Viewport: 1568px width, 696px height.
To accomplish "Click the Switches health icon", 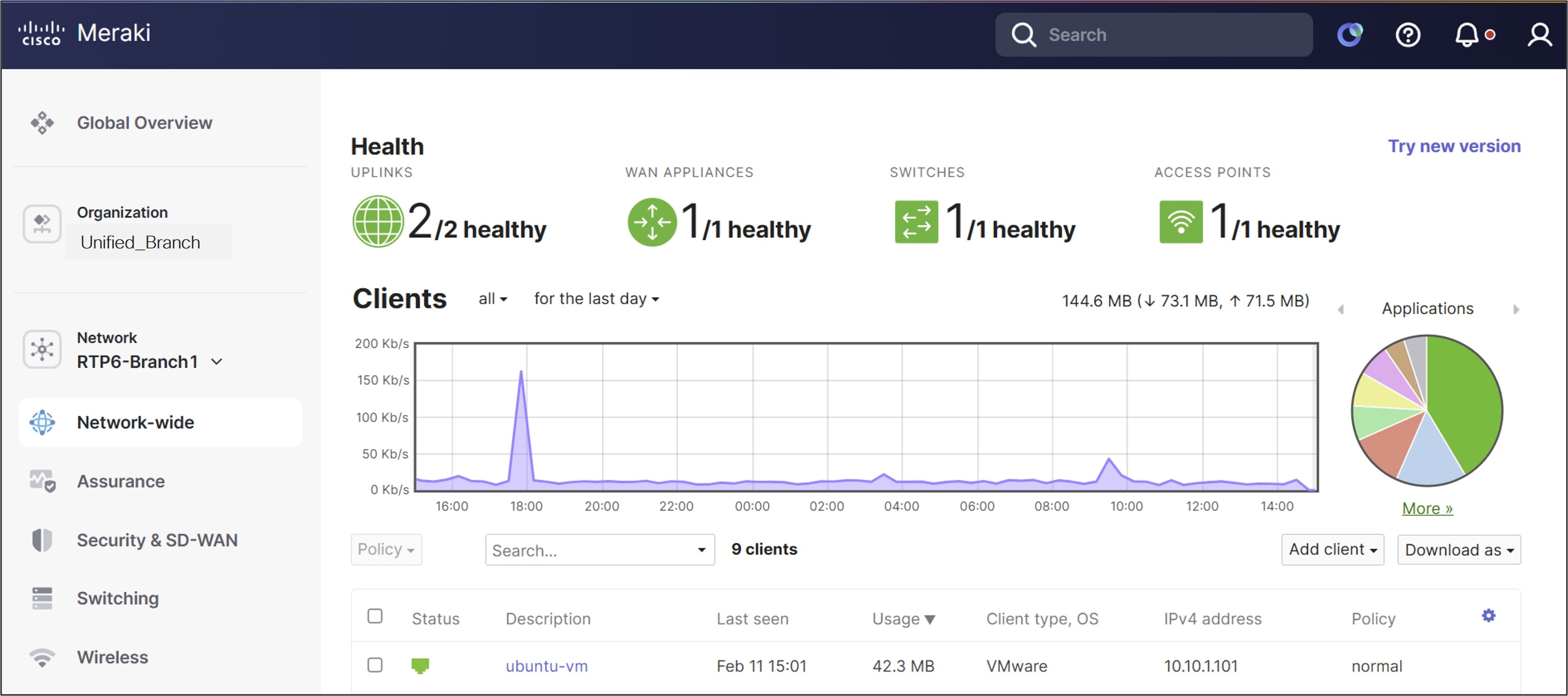I will [x=916, y=221].
